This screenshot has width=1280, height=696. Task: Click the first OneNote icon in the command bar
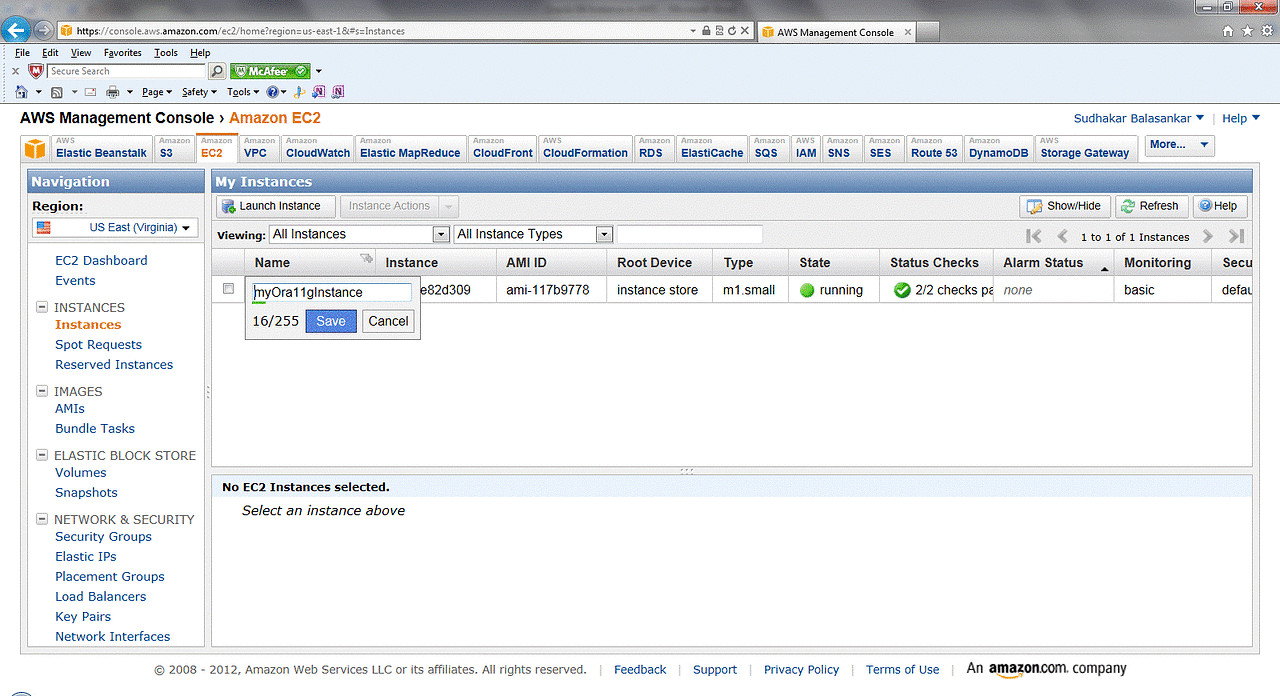319,92
